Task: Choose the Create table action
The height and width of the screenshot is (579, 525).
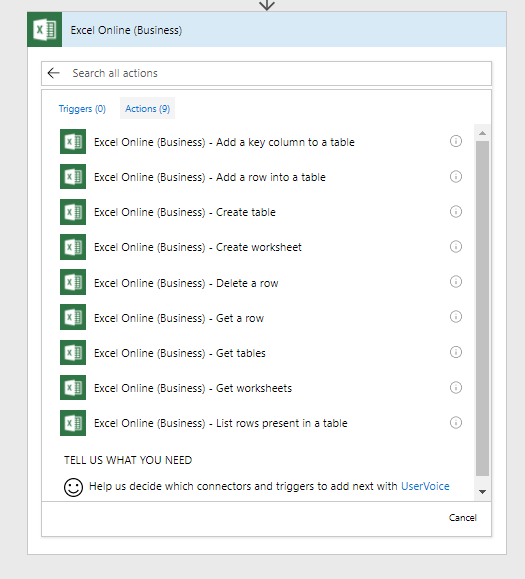Action: 185,212
